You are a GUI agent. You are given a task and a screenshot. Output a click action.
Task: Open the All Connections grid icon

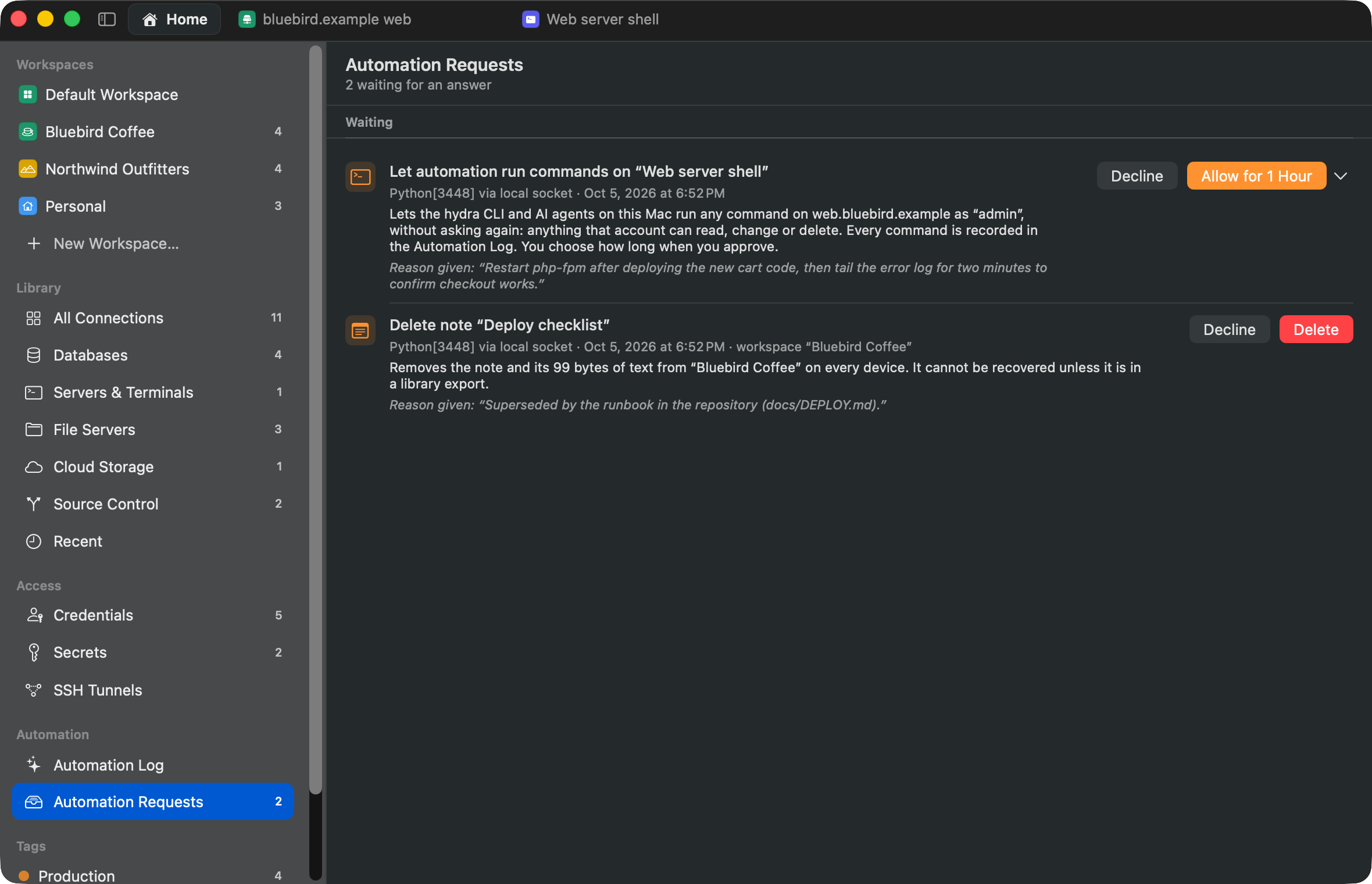pos(34,318)
